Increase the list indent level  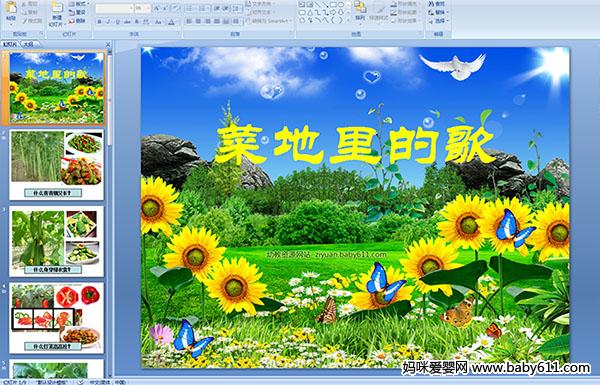click(x=226, y=8)
